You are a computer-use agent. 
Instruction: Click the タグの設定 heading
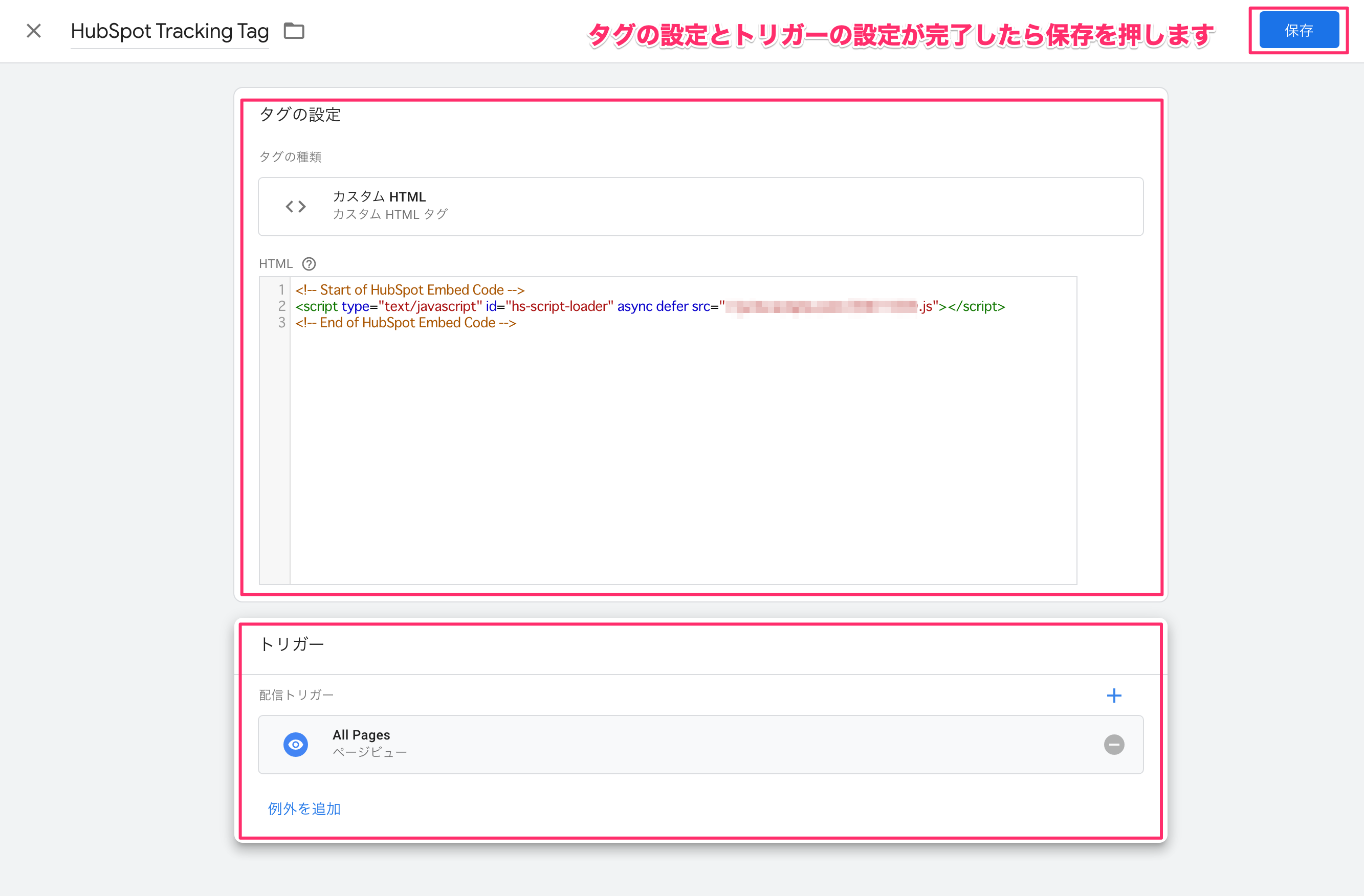point(300,115)
